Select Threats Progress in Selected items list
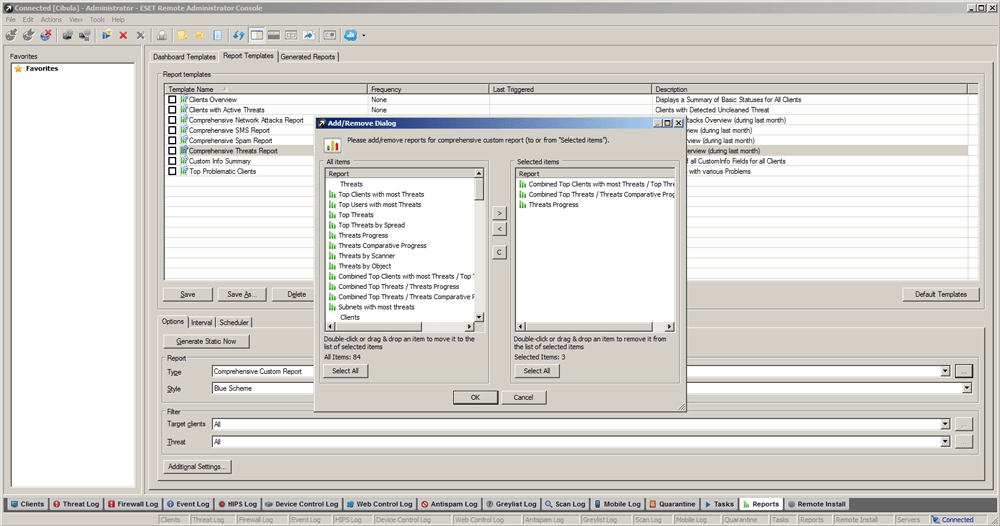Image resolution: width=1000 pixels, height=526 pixels. (553, 205)
